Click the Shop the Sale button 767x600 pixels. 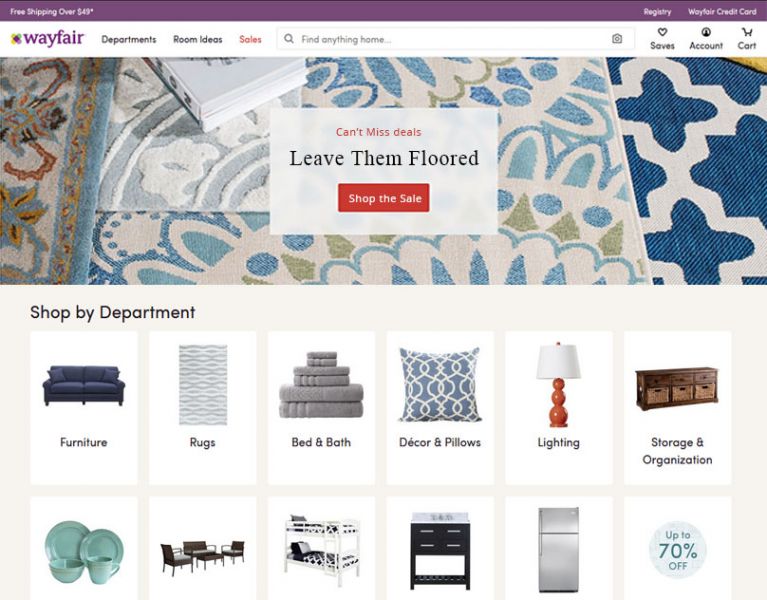click(384, 198)
